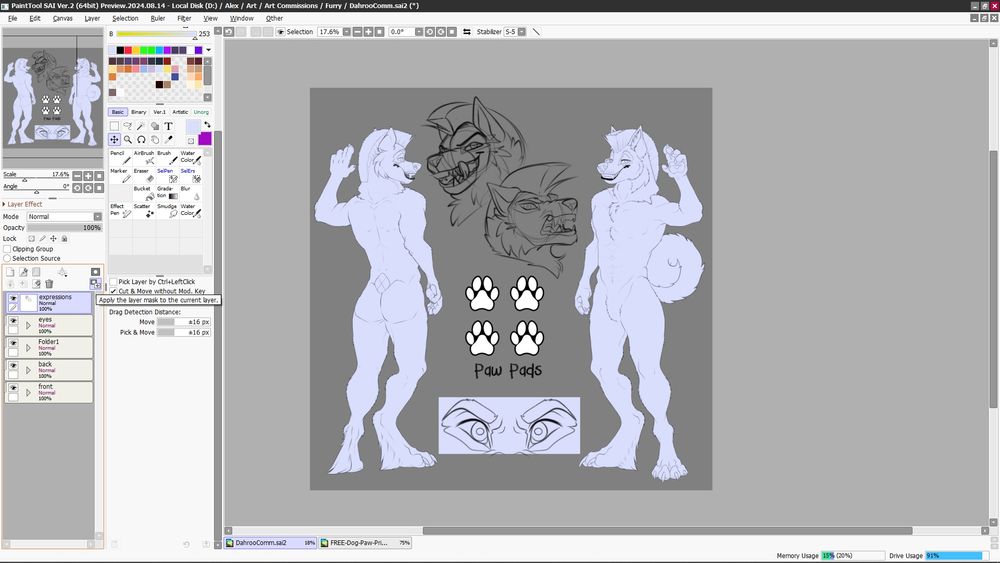The image size is (1000, 563).
Task: Select the Text tool
Action: [x=168, y=126]
